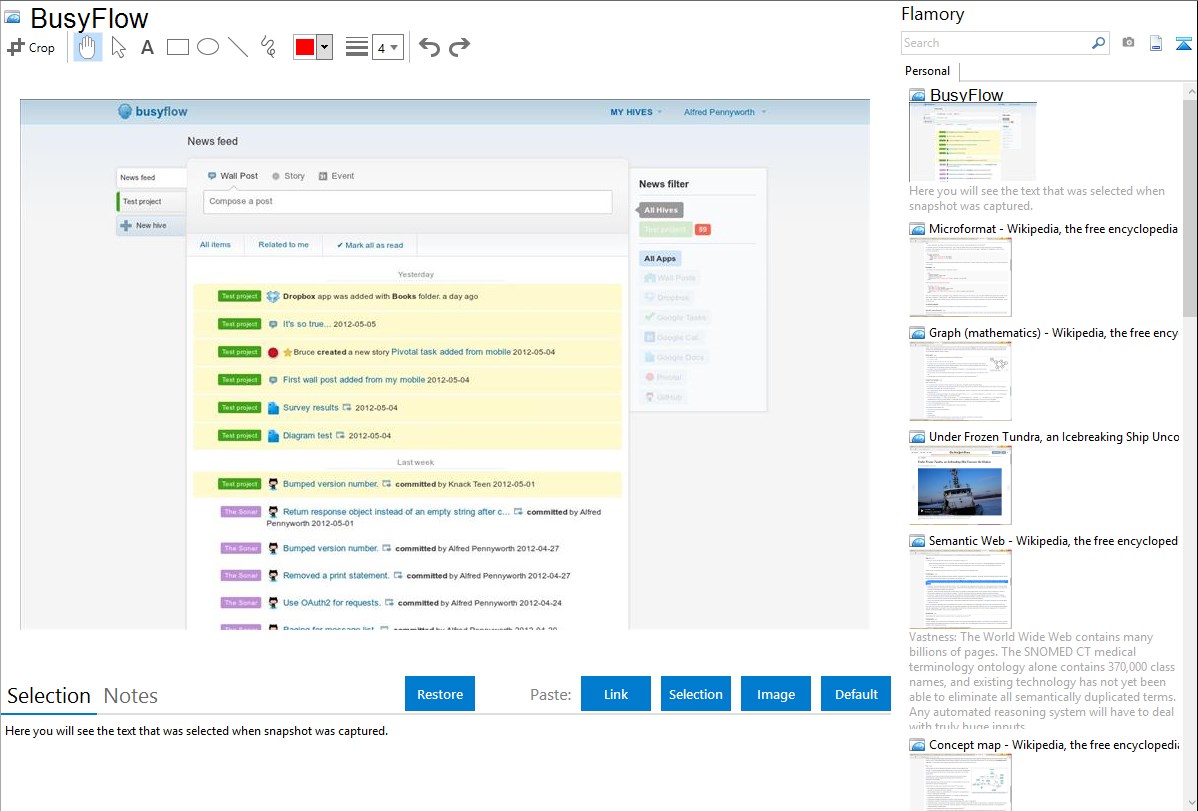Image resolution: width=1198 pixels, height=811 pixels.
Task: Open First wall post added from mobile
Action: point(354,380)
